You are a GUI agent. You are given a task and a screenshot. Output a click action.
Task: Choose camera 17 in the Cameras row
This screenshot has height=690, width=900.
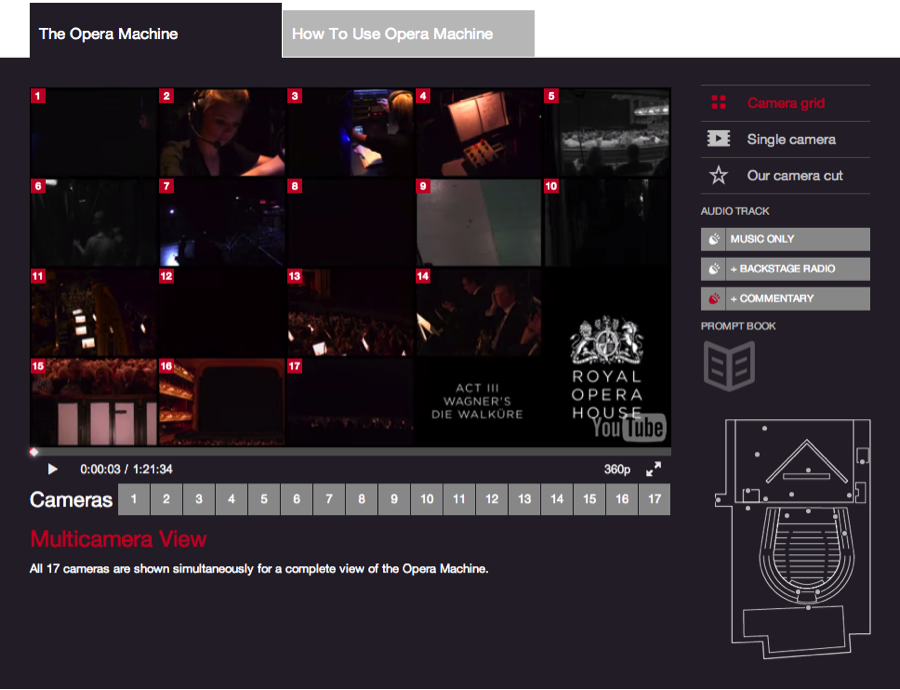(654, 499)
